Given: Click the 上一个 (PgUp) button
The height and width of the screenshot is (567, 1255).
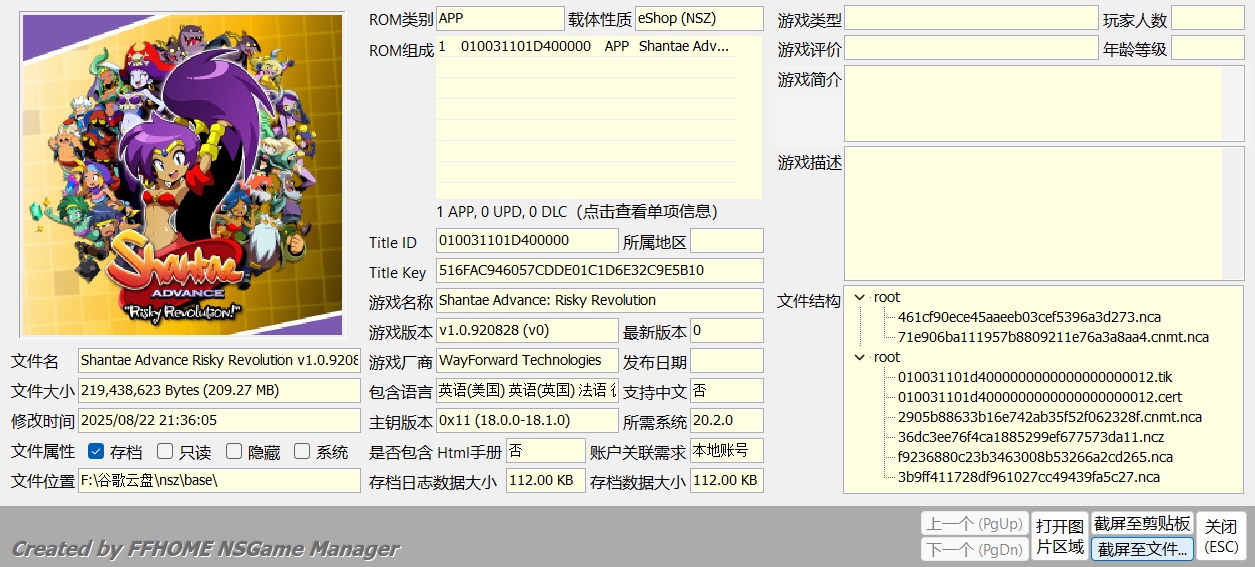Looking at the screenshot, I should click(973, 523).
